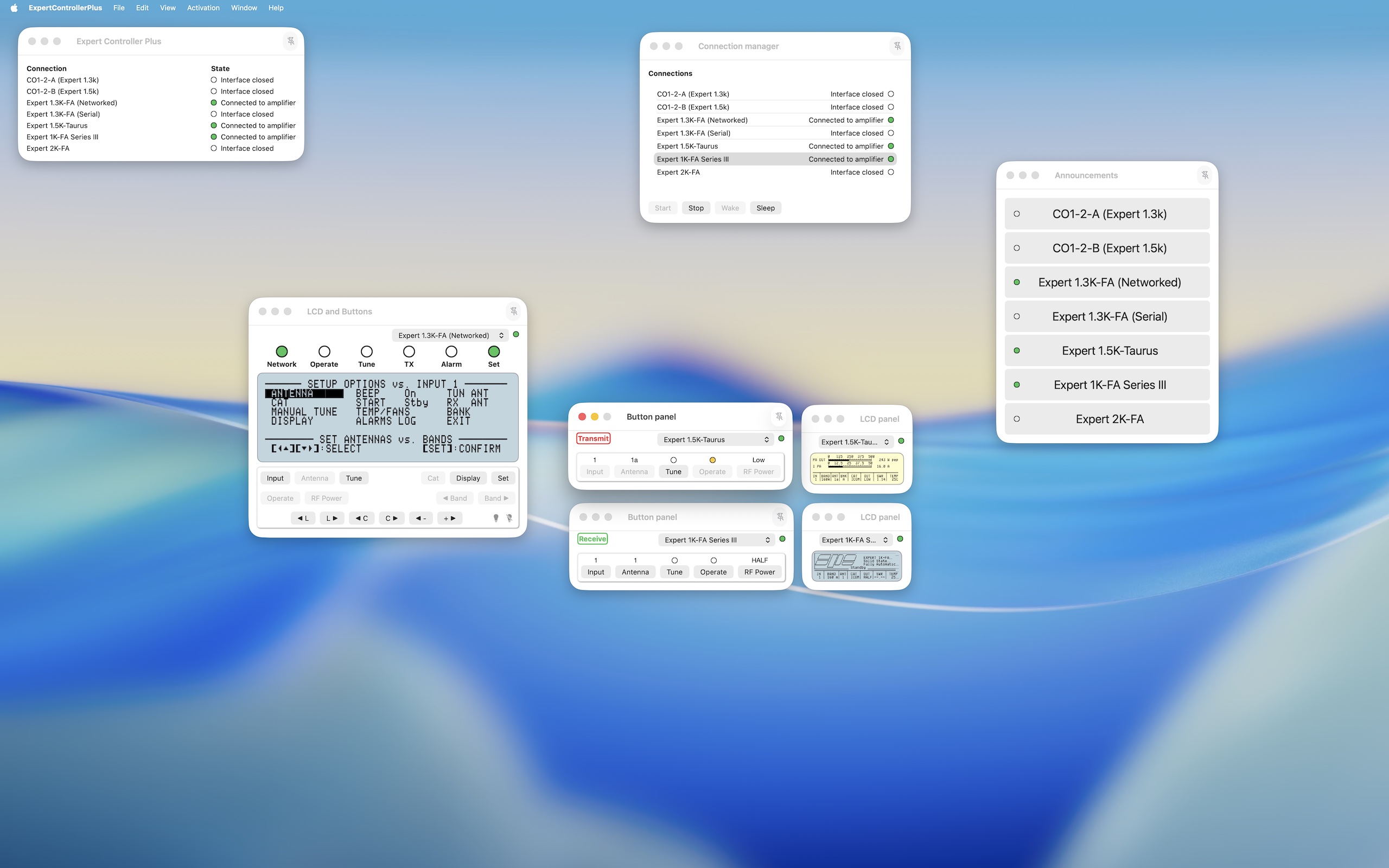The image size is (1389, 868).
Task: Click Display button in LCD and Buttons
Action: [x=468, y=478]
